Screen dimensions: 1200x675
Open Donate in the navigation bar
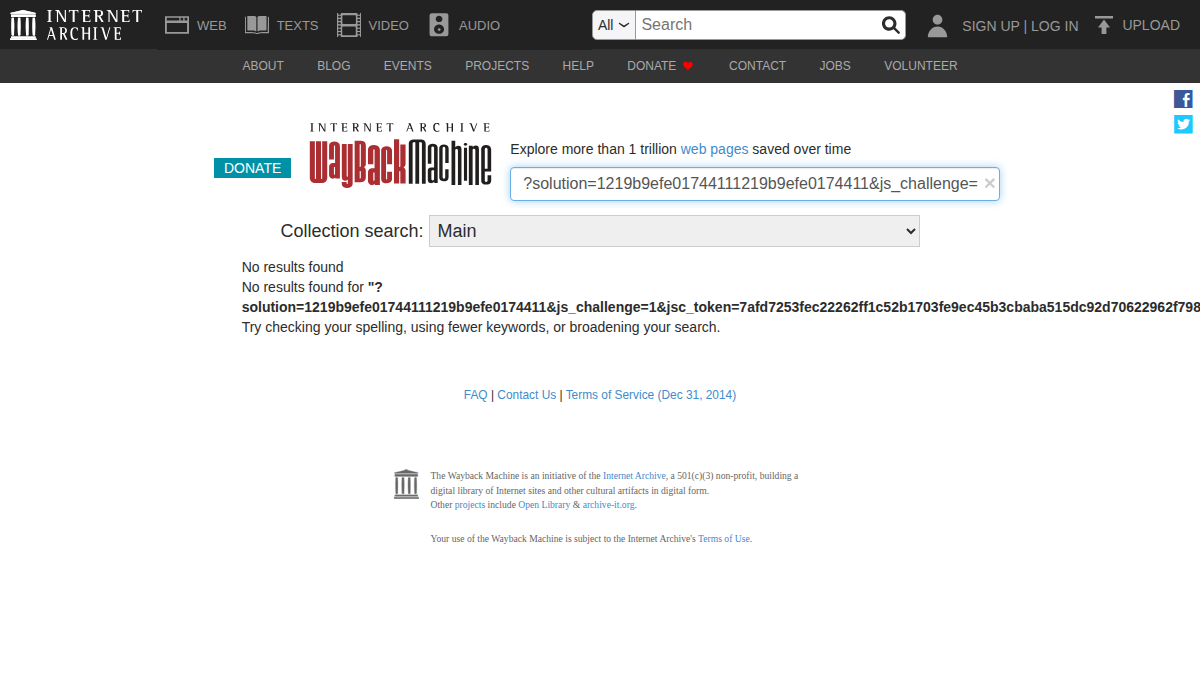[x=660, y=66]
